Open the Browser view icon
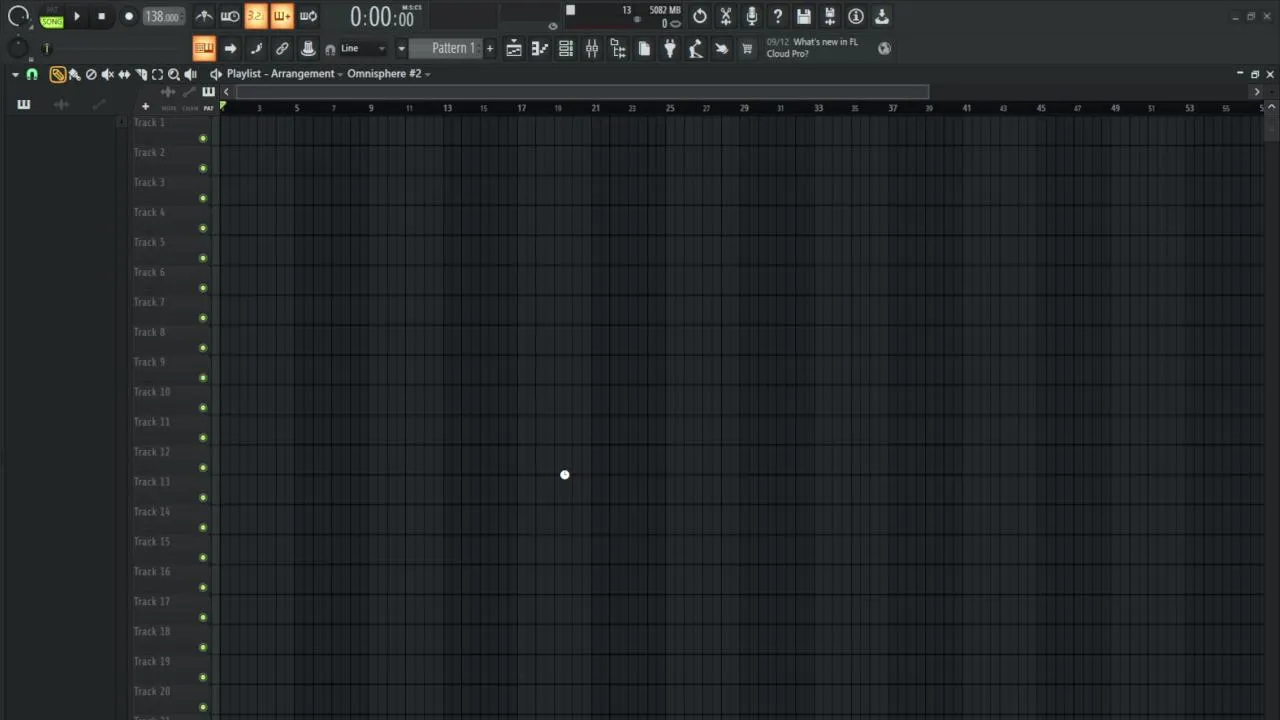The height and width of the screenshot is (720, 1280). coord(618,48)
